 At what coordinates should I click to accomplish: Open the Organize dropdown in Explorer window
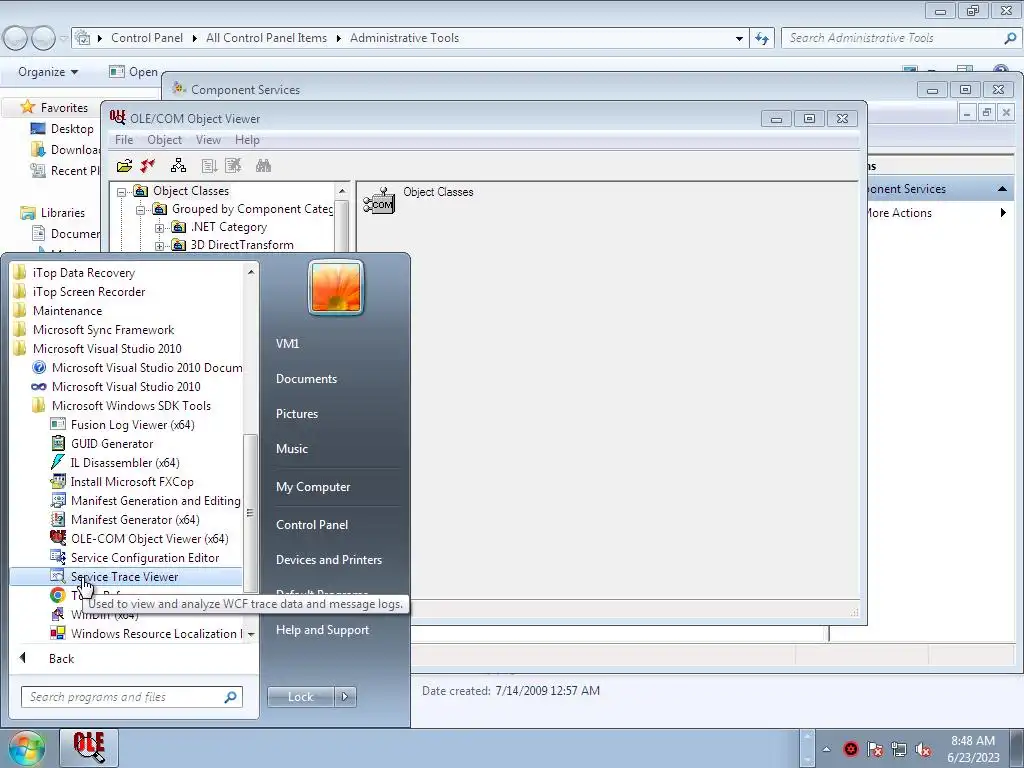48,72
